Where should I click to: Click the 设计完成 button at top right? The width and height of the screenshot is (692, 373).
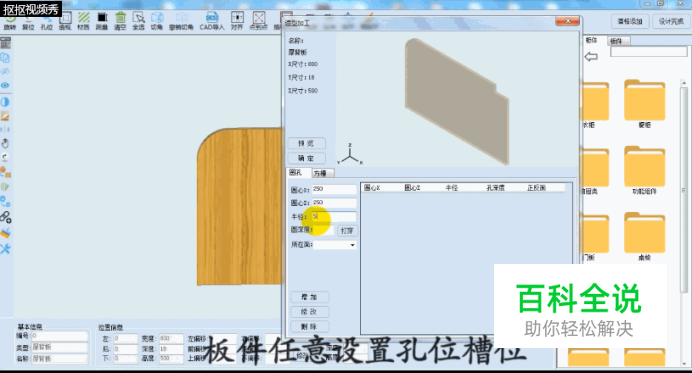coord(671,21)
